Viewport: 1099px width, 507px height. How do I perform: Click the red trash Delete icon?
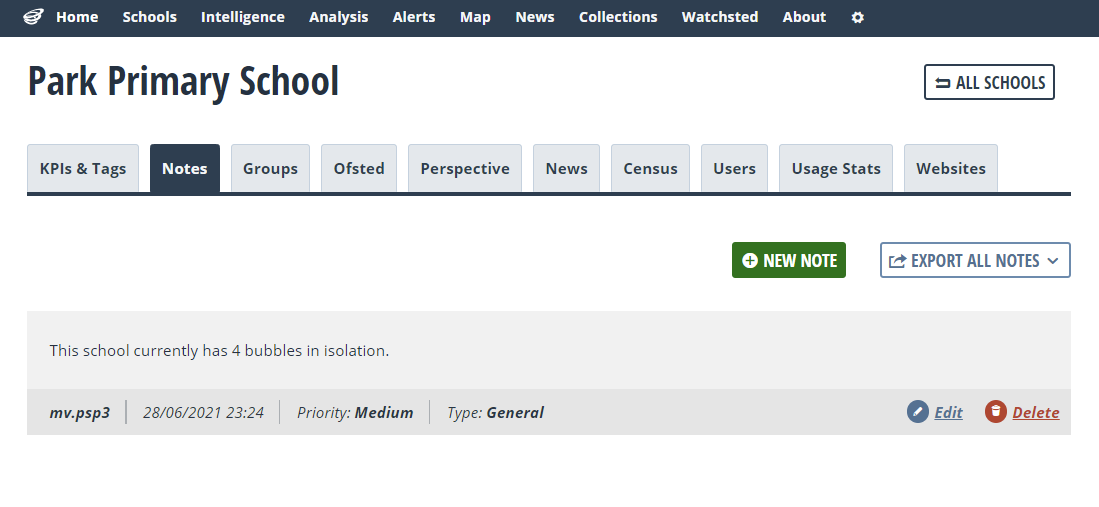pos(995,412)
